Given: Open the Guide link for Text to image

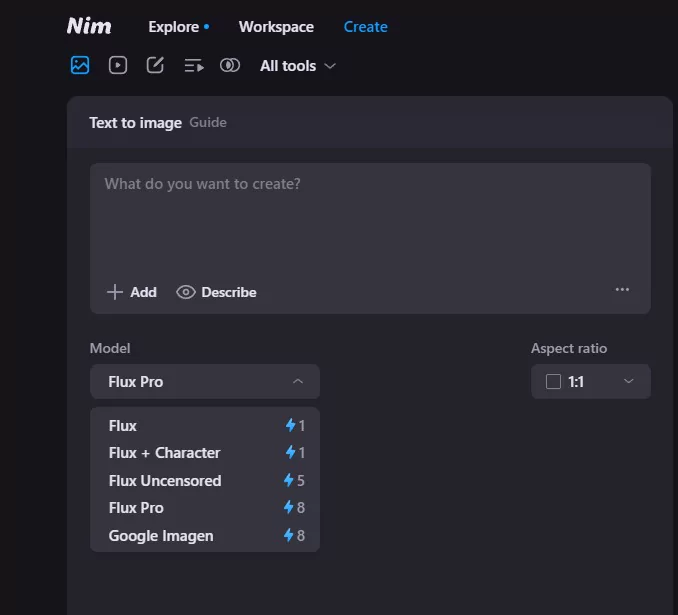Looking at the screenshot, I should coord(208,123).
